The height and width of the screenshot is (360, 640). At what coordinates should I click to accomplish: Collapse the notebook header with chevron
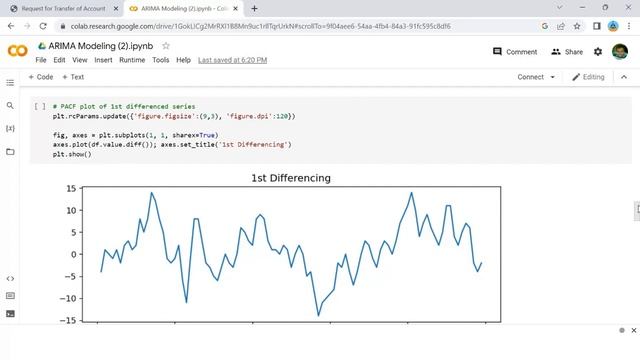click(x=624, y=77)
